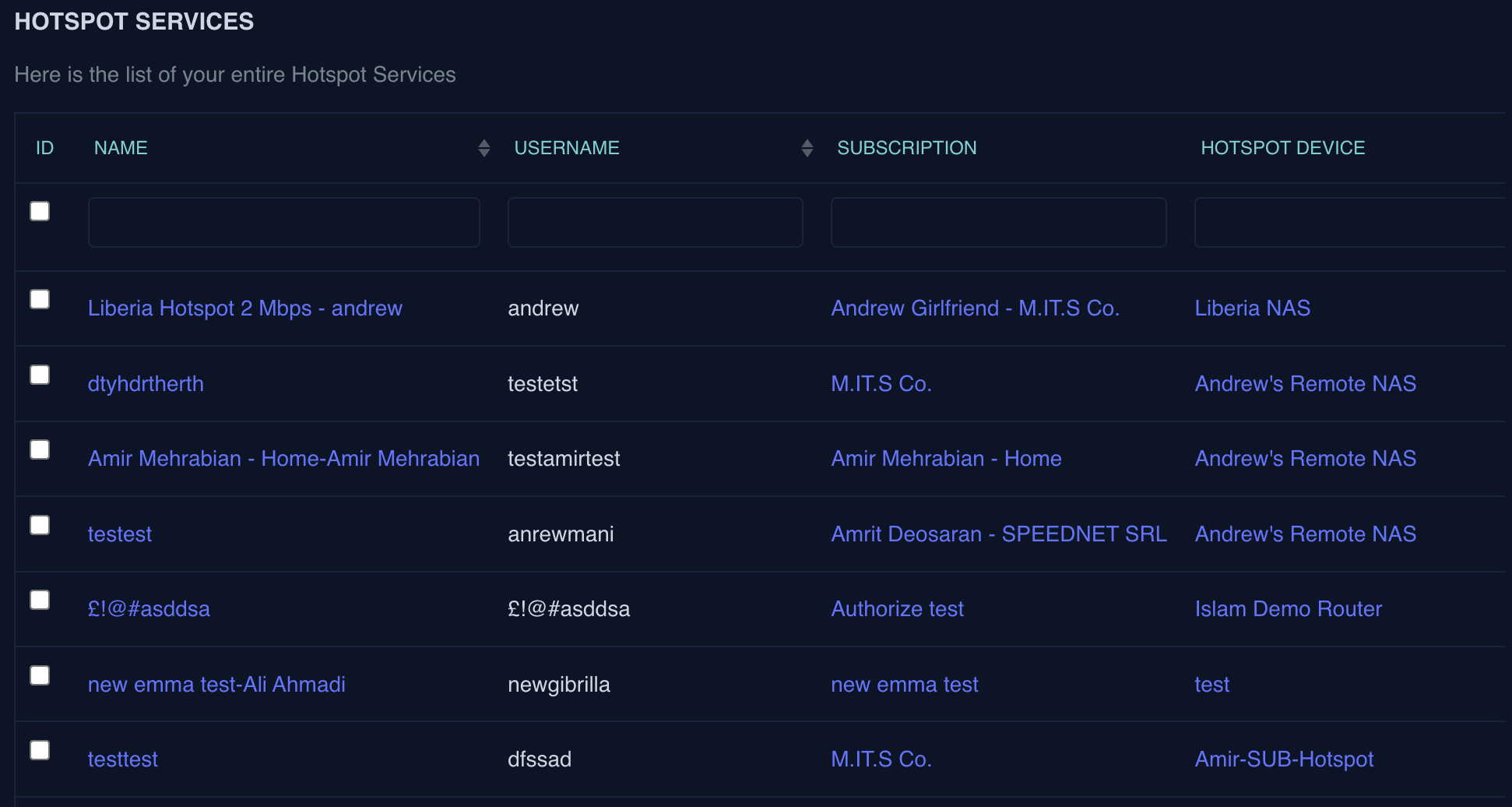
Task: Open the Amir Mehrabian - Home-Amir Mehrabian service
Action: point(283,459)
